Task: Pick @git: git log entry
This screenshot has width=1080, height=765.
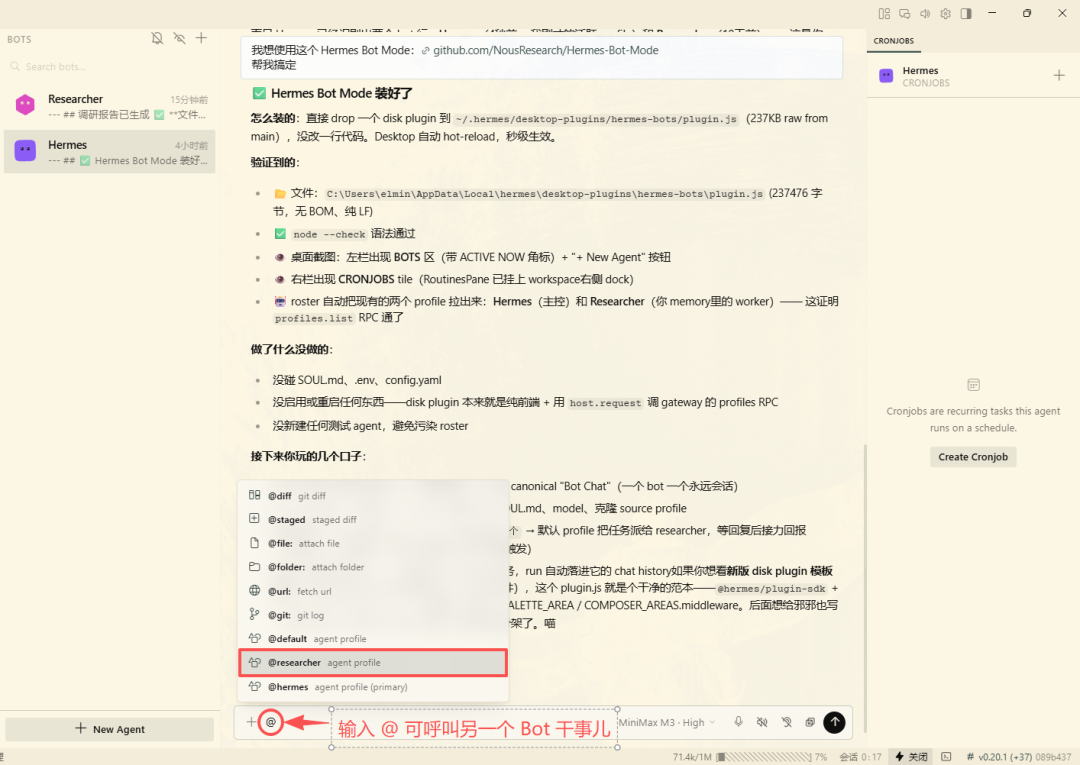Action: point(373,615)
